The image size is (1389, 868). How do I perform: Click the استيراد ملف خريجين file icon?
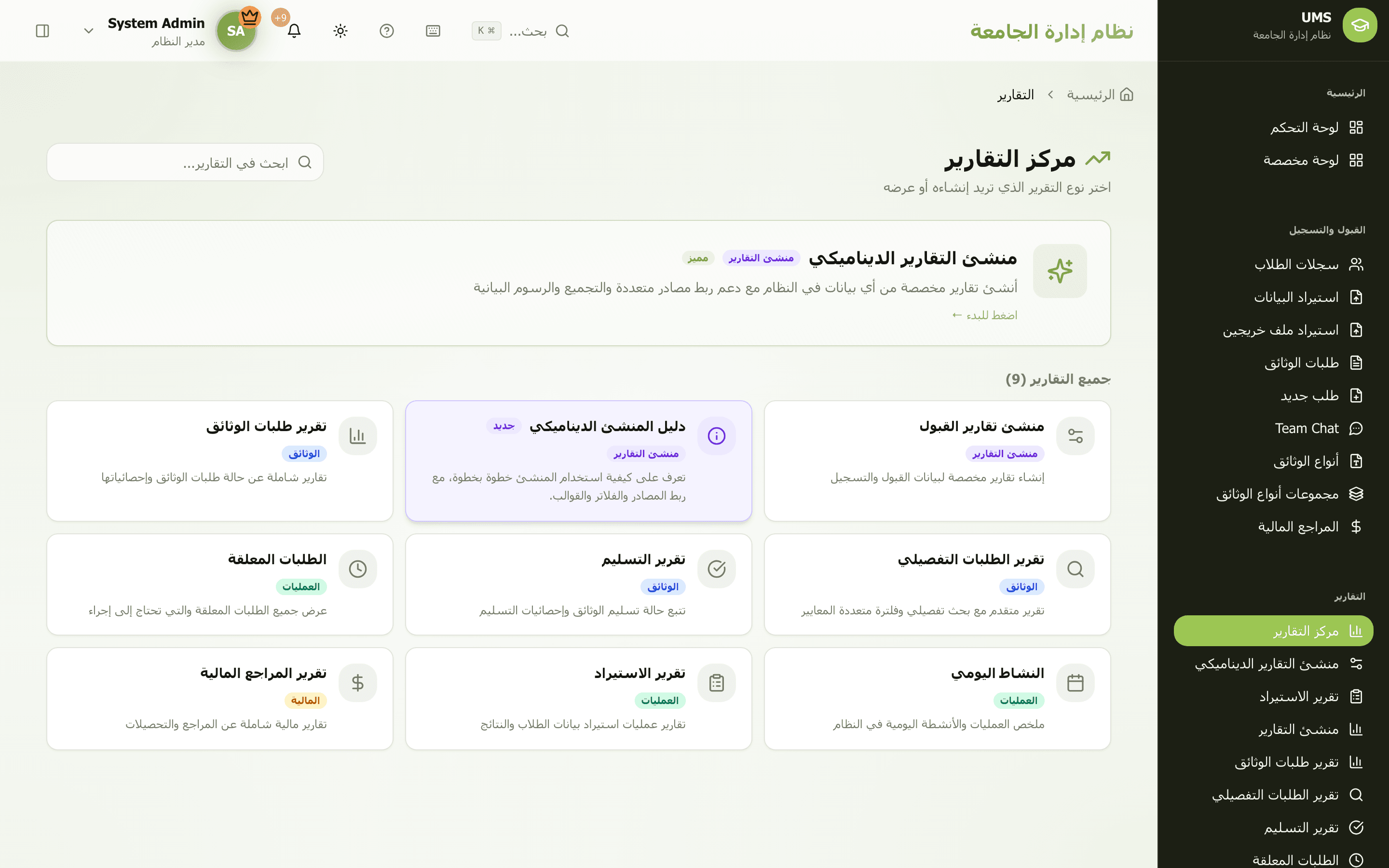tap(1356, 330)
